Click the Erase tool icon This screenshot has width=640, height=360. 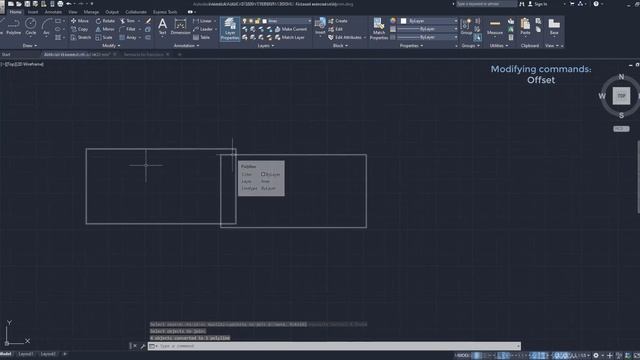click(148, 21)
